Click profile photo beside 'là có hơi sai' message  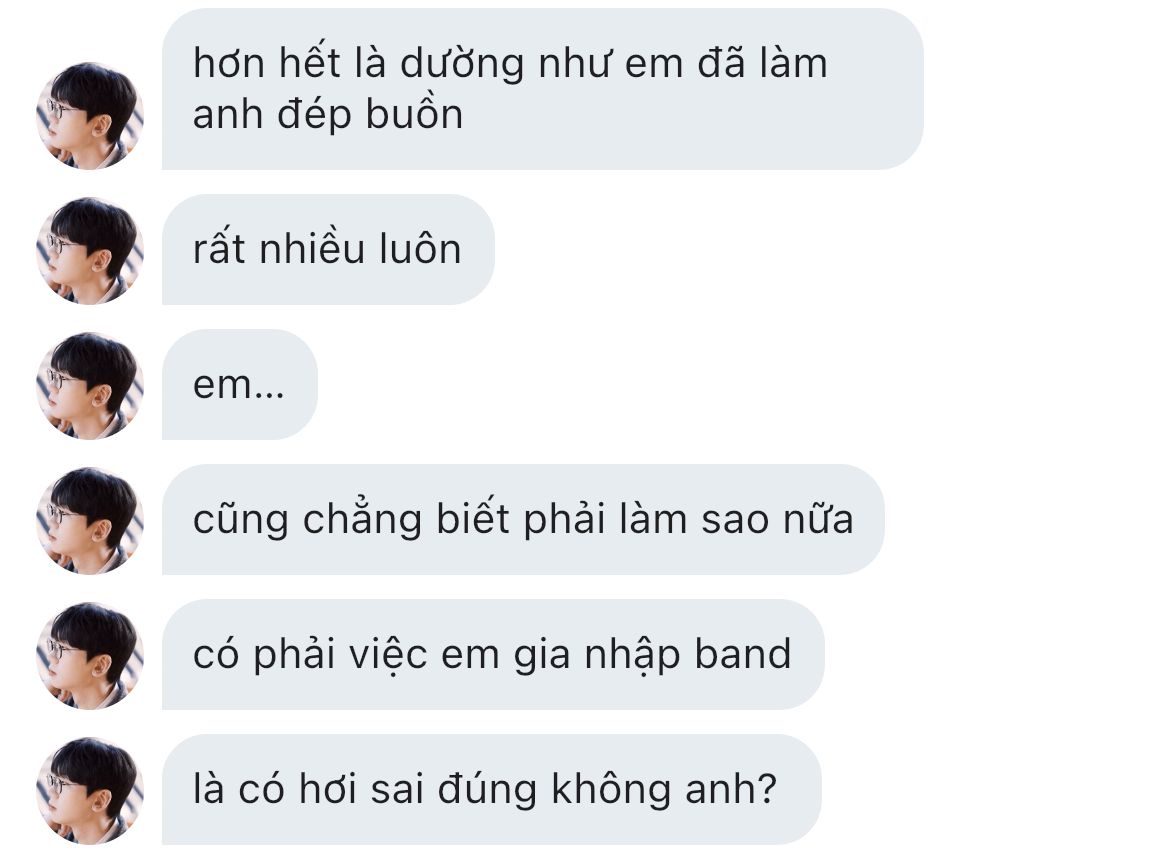[x=90, y=791]
